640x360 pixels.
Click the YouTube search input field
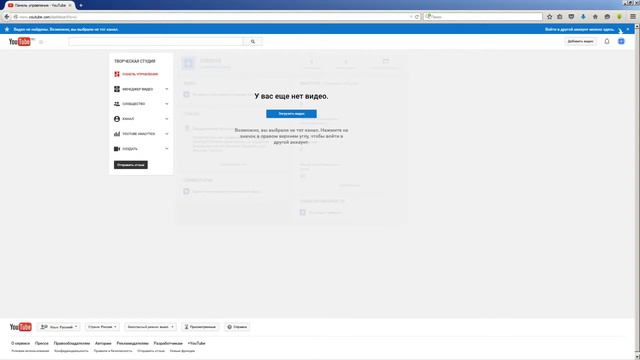[156, 42]
